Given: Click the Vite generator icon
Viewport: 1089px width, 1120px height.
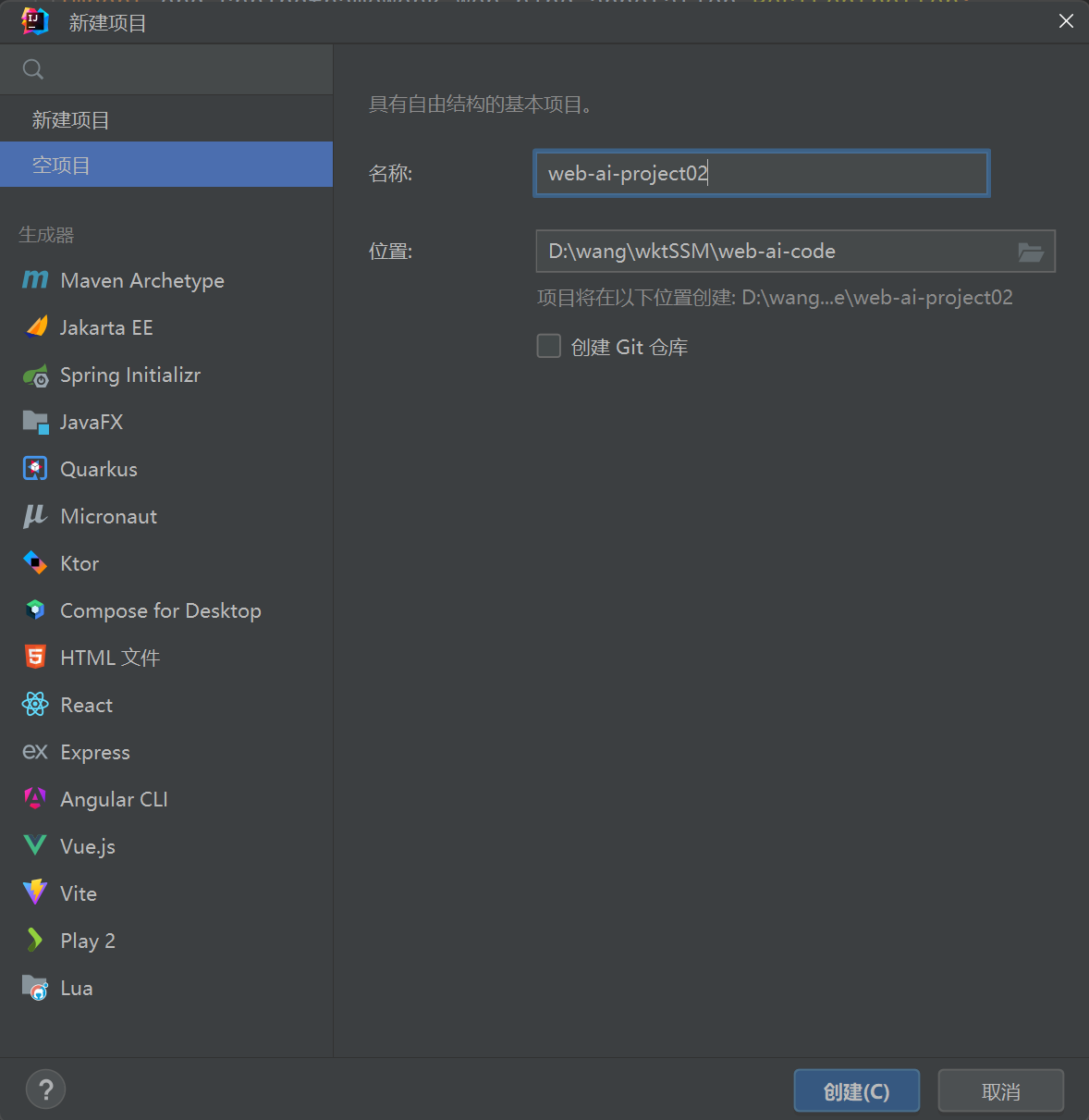Looking at the screenshot, I should (35, 893).
